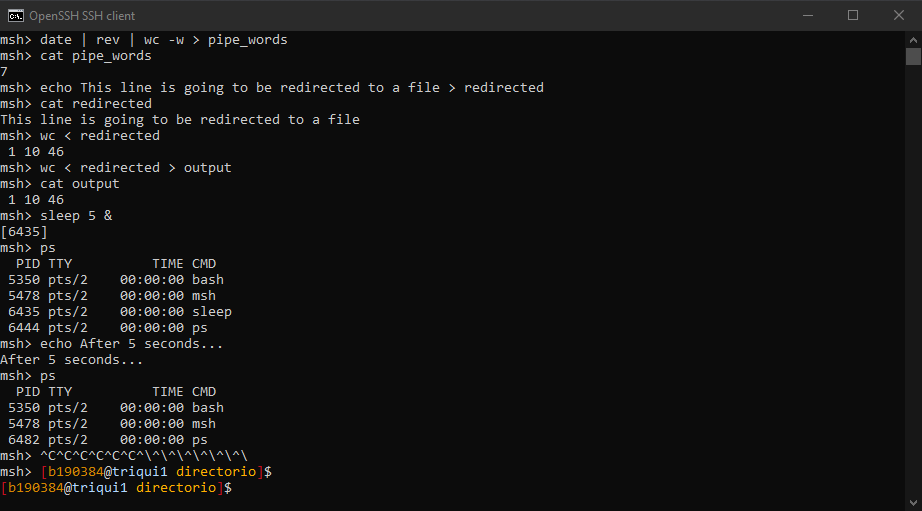Click the background job ID [6435]
This screenshot has width=922, height=511.
[24, 232]
